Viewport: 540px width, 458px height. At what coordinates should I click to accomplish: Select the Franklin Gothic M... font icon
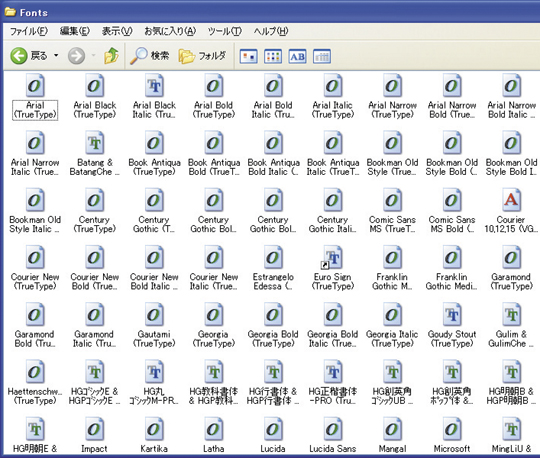click(x=392, y=258)
